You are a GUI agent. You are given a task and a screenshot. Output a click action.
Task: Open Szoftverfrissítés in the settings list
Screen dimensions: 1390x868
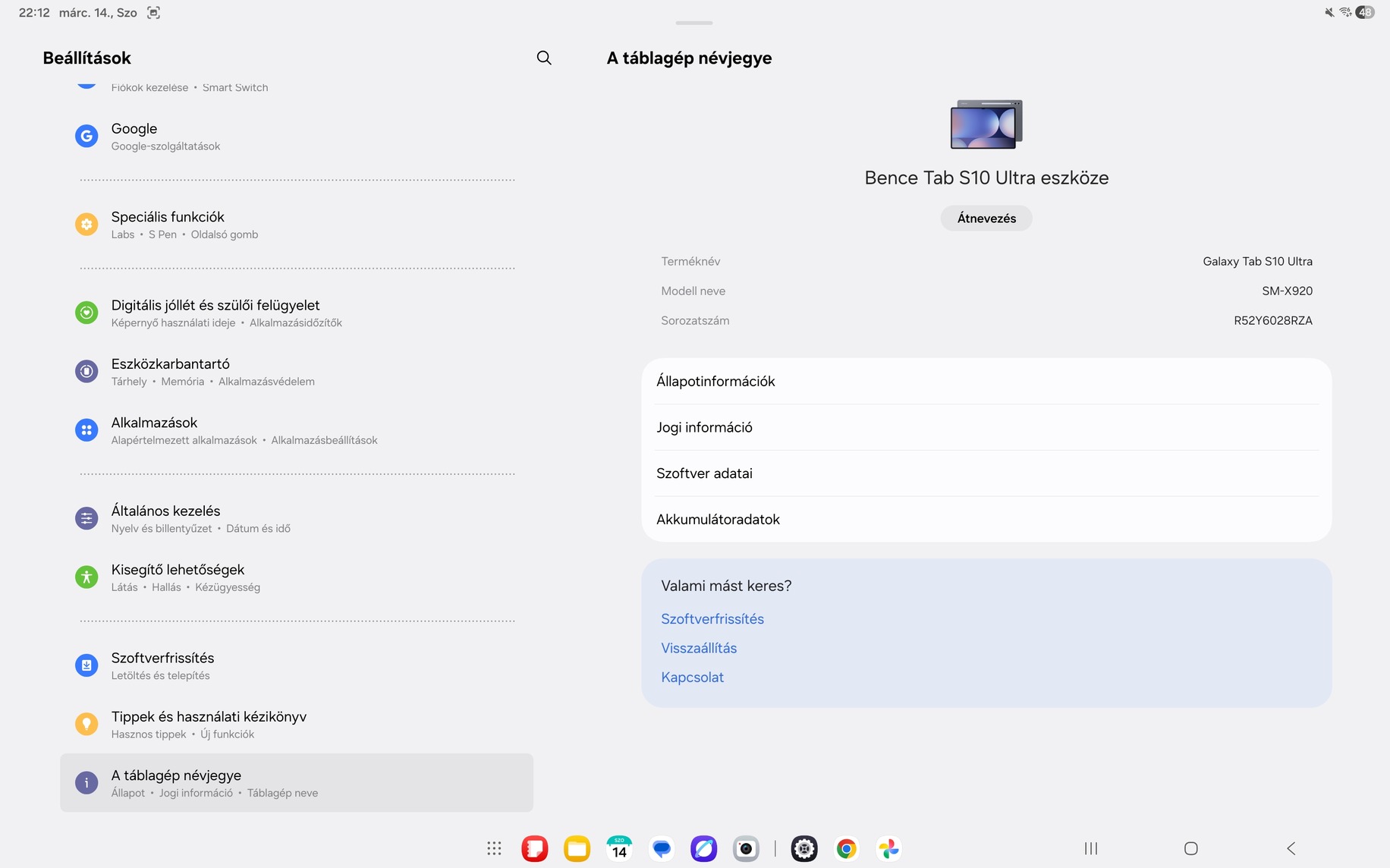[297, 665]
